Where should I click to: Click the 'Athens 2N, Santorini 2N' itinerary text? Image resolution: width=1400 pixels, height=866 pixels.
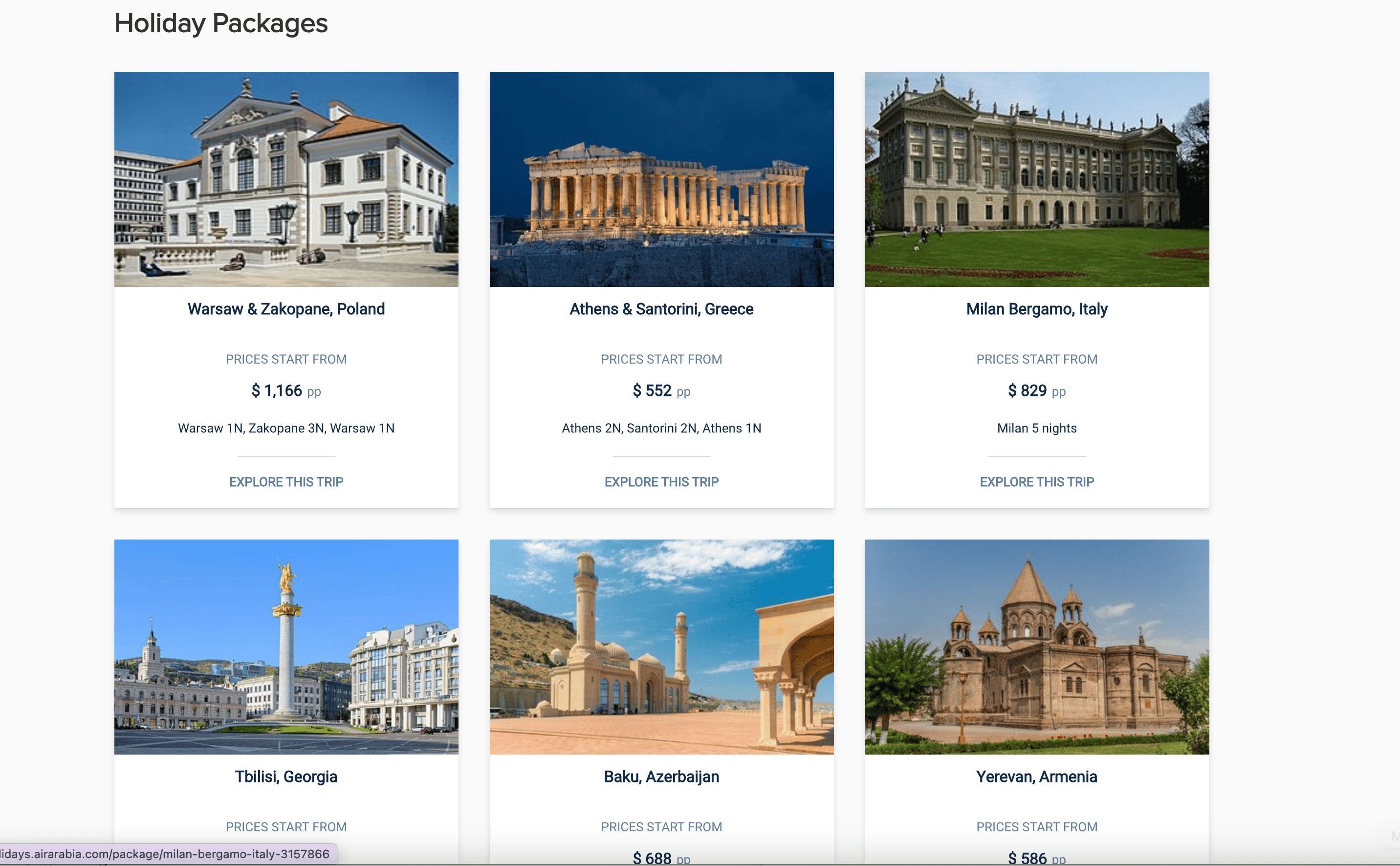(661, 428)
